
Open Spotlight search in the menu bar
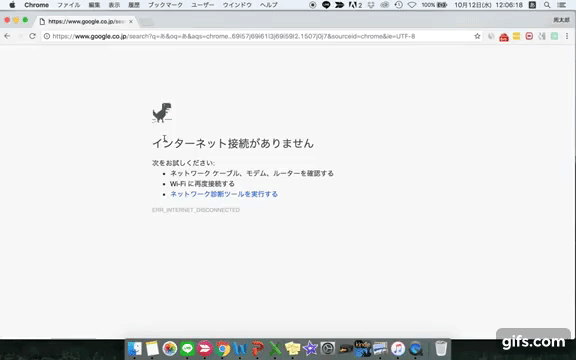click(x=547, y=5)
